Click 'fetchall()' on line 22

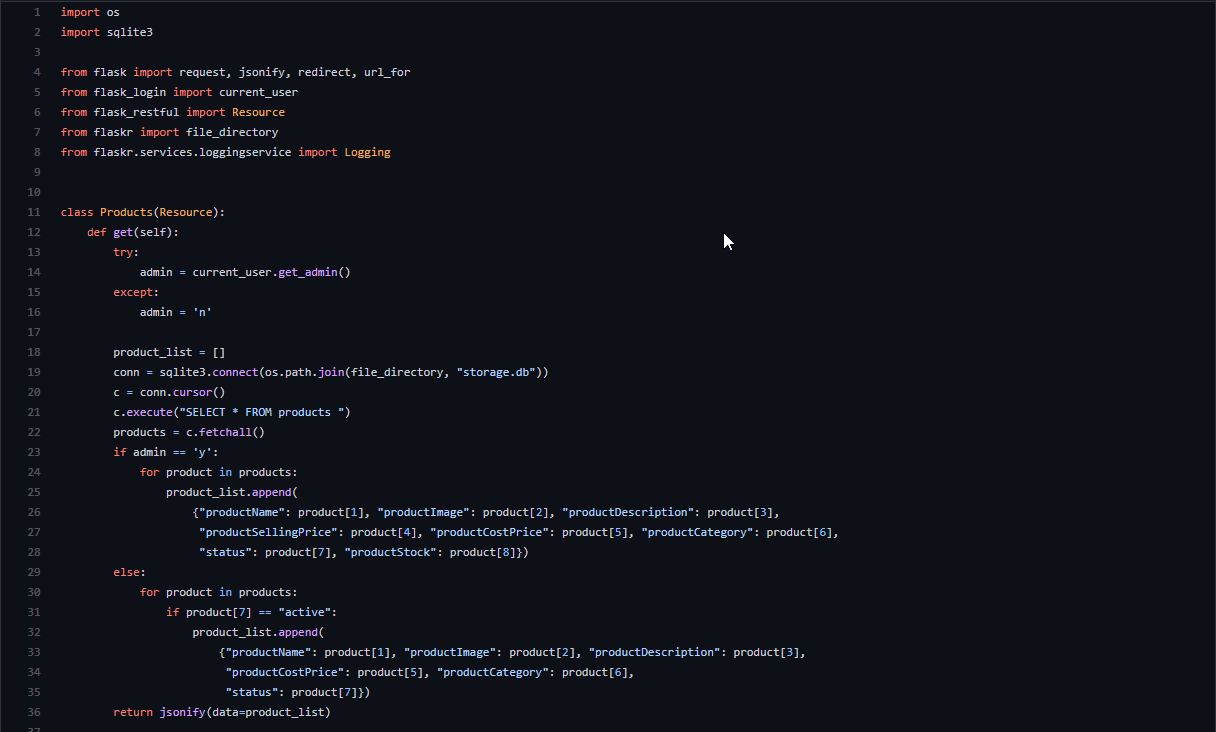pos(232,432)
